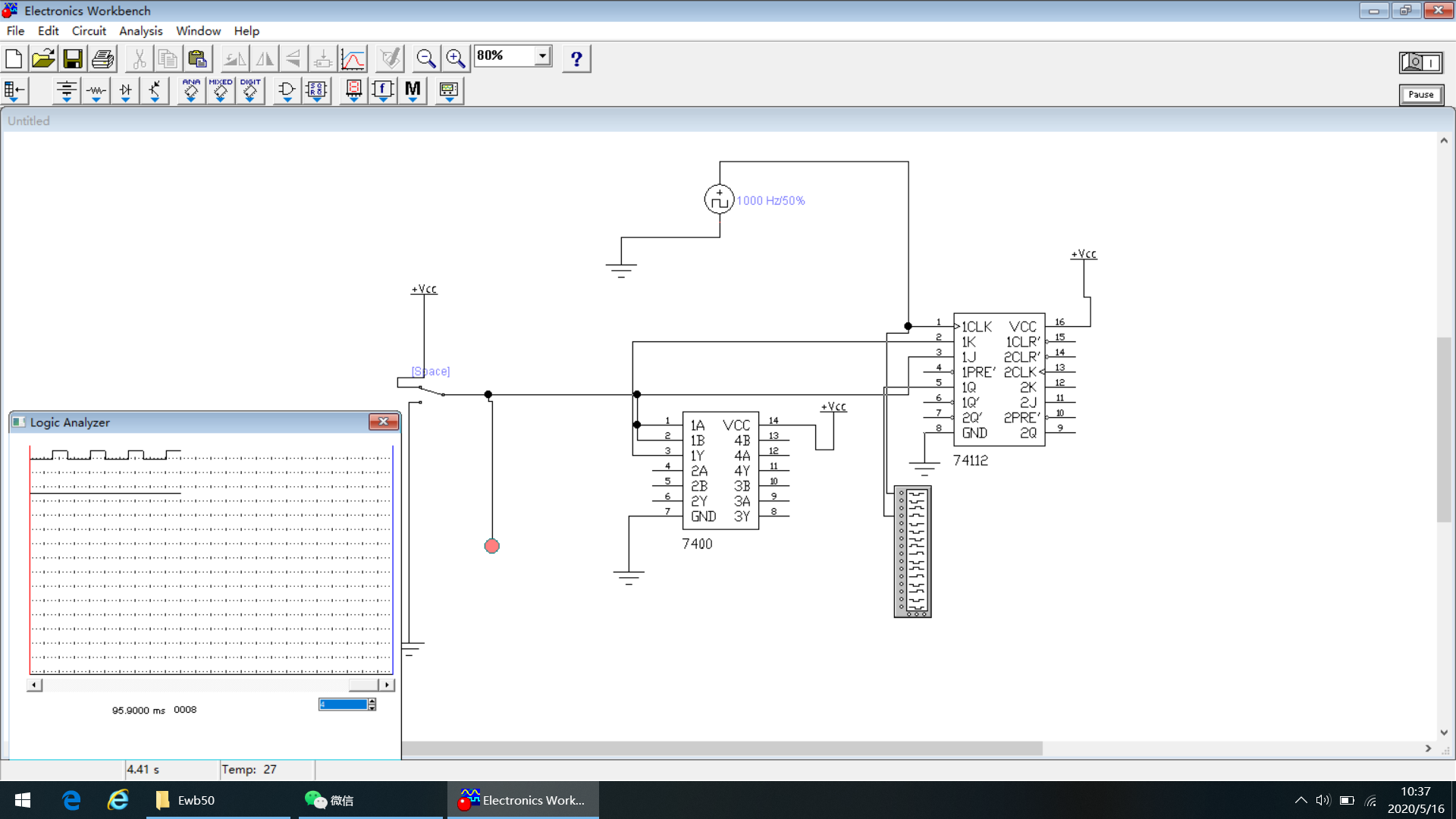
Task: Open the Indicators parts bin
Action: (353, 90)
